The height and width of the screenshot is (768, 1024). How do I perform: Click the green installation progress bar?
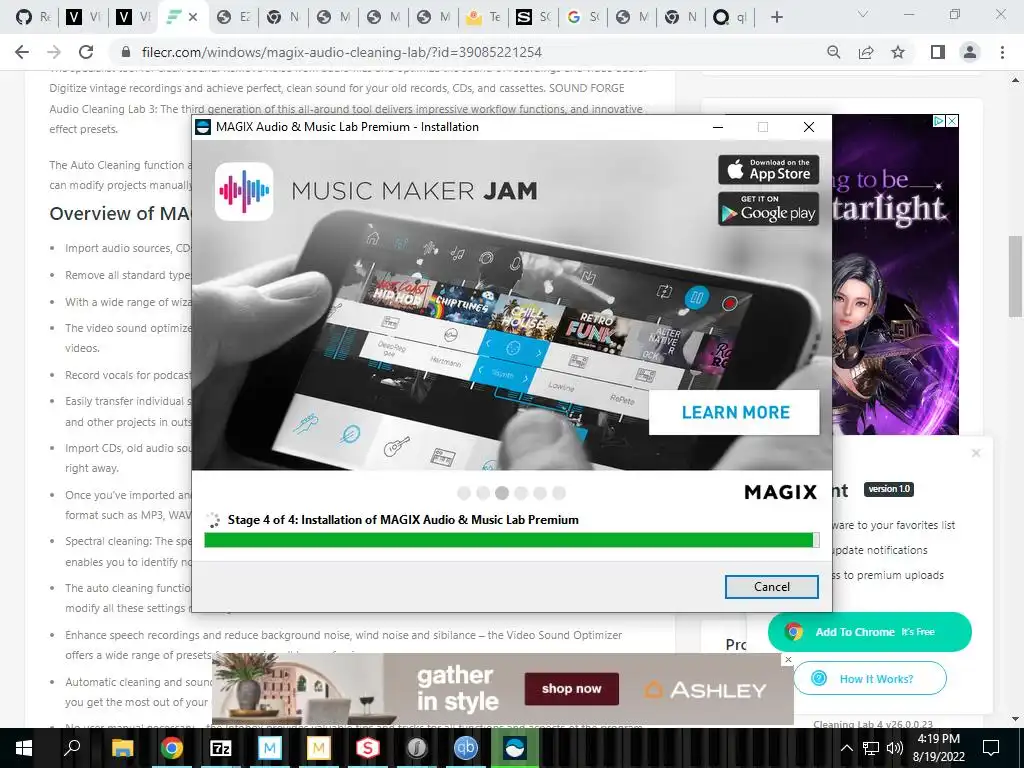click(x=511, y=540)
